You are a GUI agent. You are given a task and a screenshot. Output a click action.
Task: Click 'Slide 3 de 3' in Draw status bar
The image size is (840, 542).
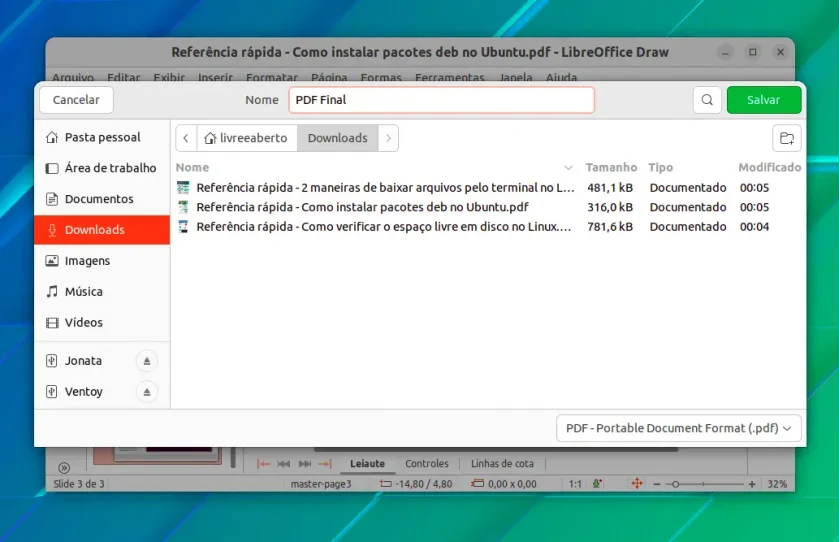coord(79,484)
